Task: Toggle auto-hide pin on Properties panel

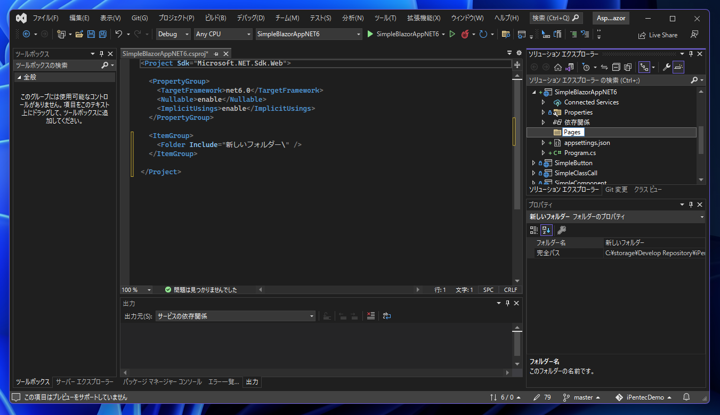Action: [691, 204]
